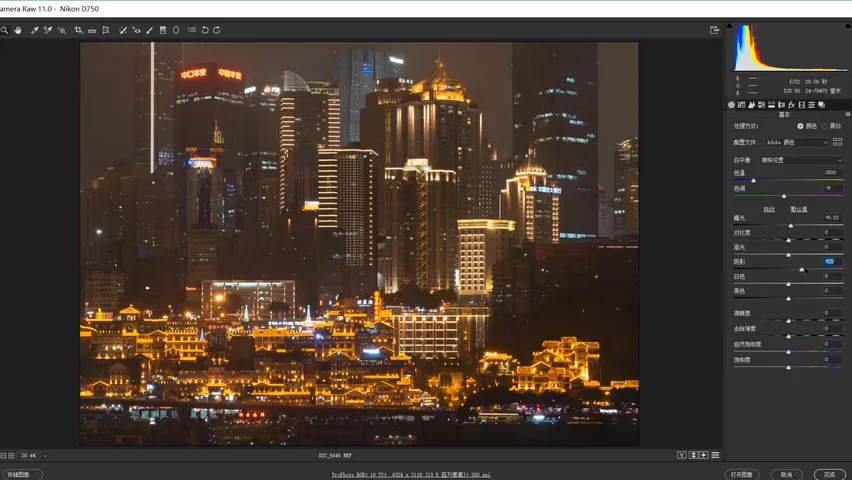Swap before and after settings icon
The height and width of the screenshot is (480, 852).
tap(693, 455)
